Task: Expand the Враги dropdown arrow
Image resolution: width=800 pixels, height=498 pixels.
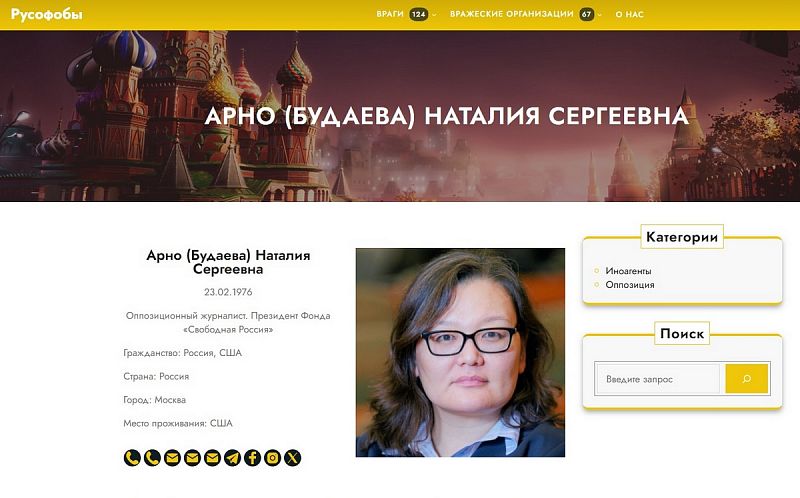Action: tap(434, 15)
